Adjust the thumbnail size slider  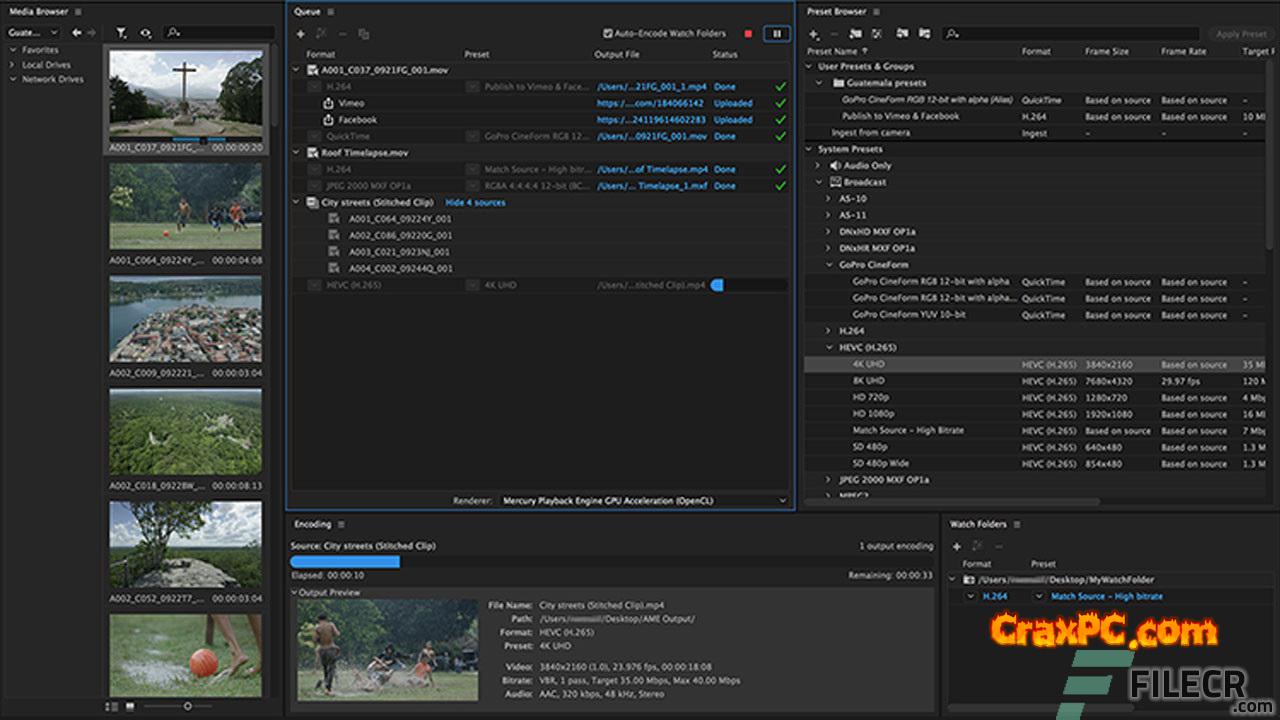tap(187, 706)
